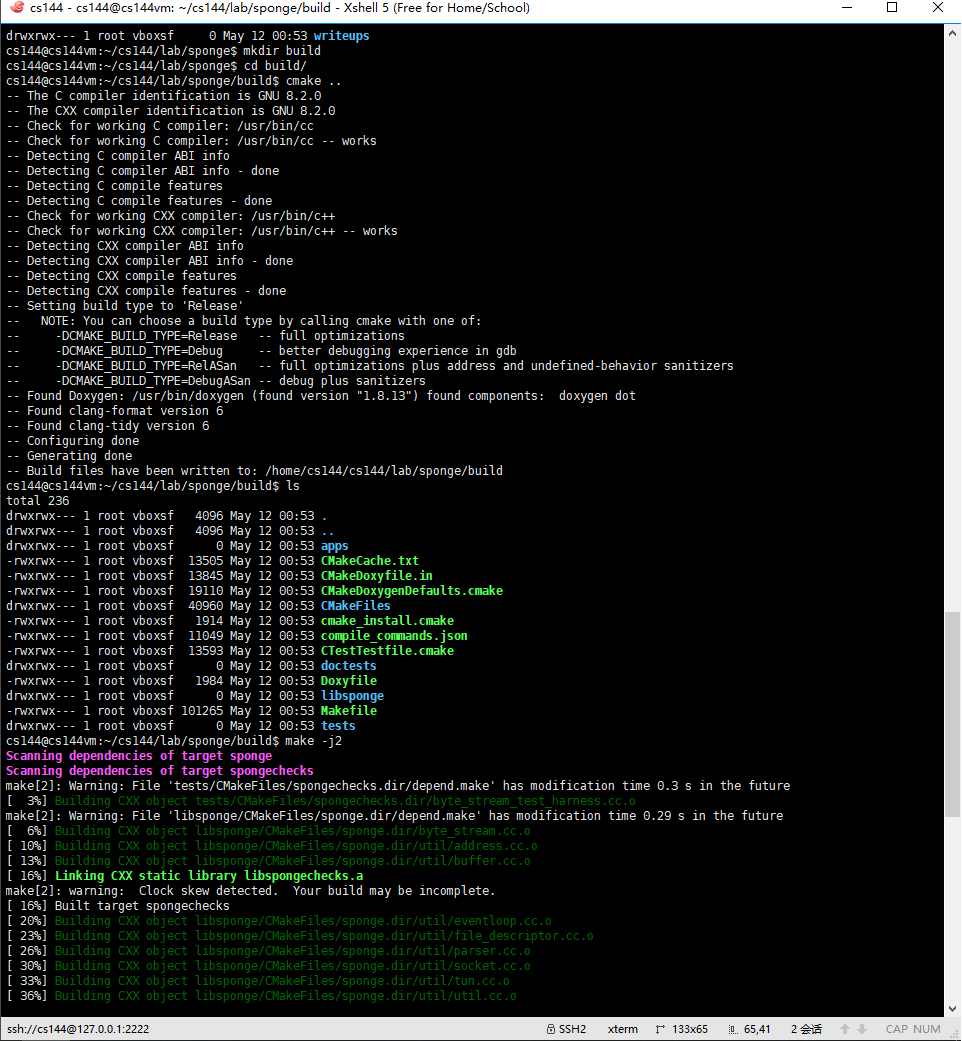
Task: Click the terminal size icon beside 133x65
Action: [660, 1029]
